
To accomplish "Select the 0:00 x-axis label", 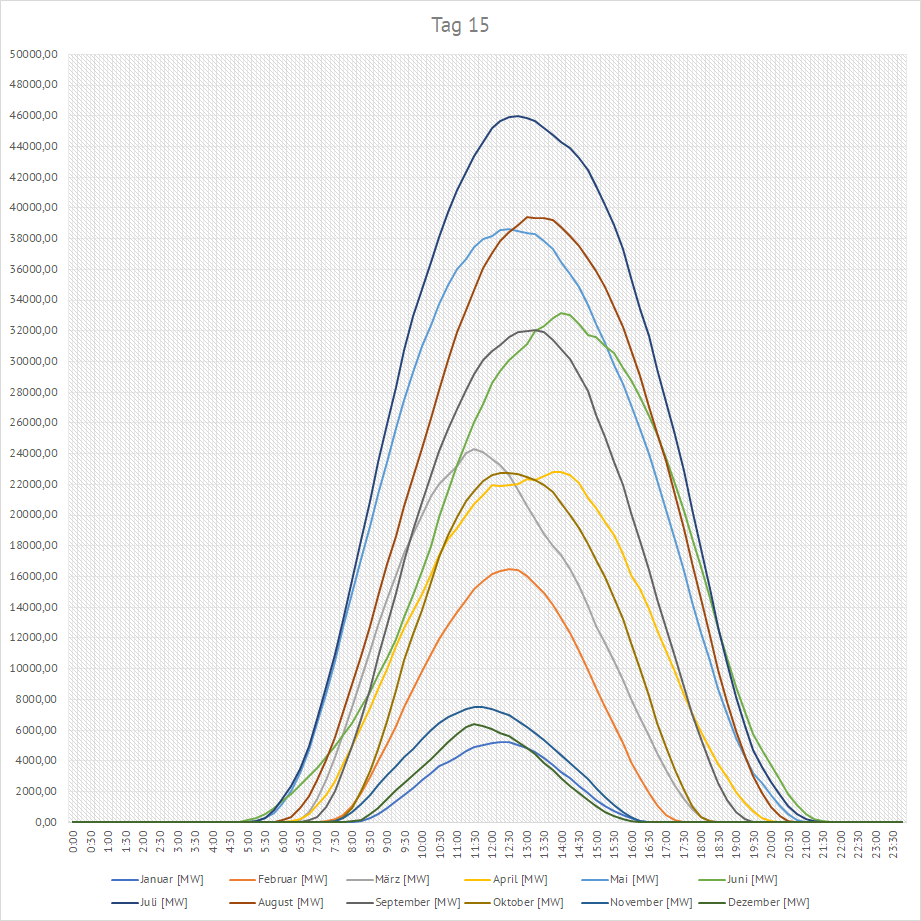I will coord(74,842).
